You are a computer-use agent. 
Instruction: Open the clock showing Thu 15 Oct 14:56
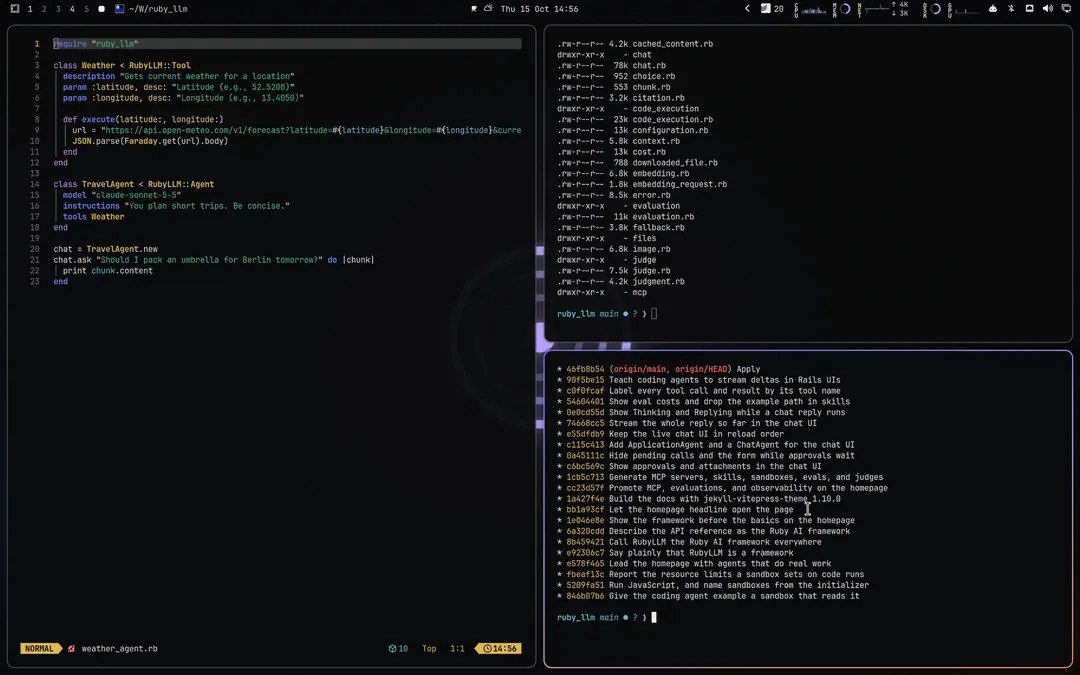click(x=539, y=9)
